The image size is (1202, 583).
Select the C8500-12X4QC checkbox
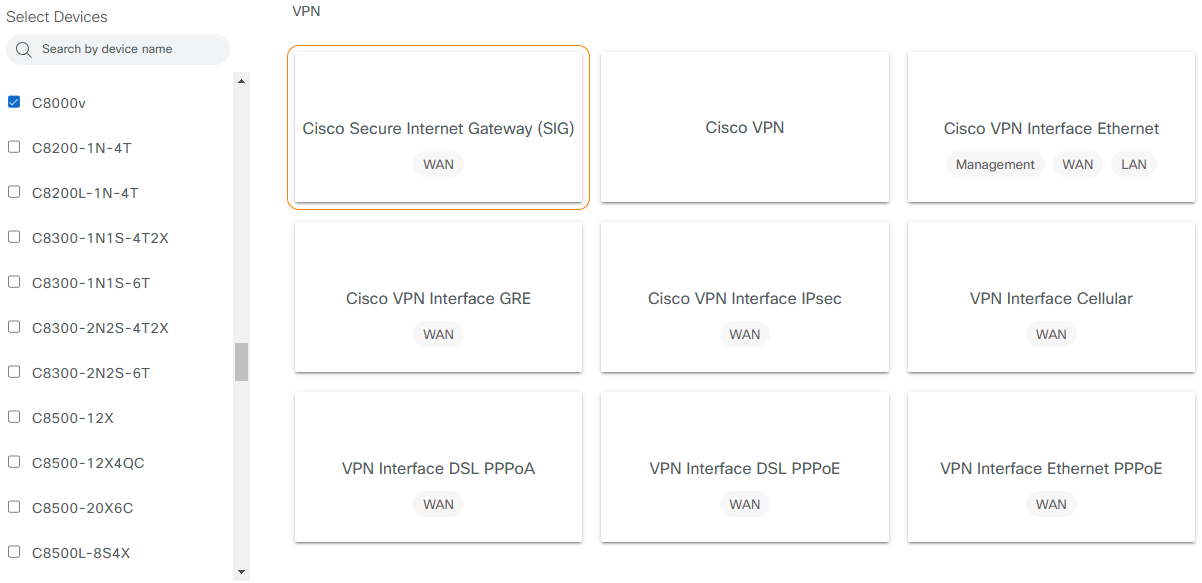14,462
